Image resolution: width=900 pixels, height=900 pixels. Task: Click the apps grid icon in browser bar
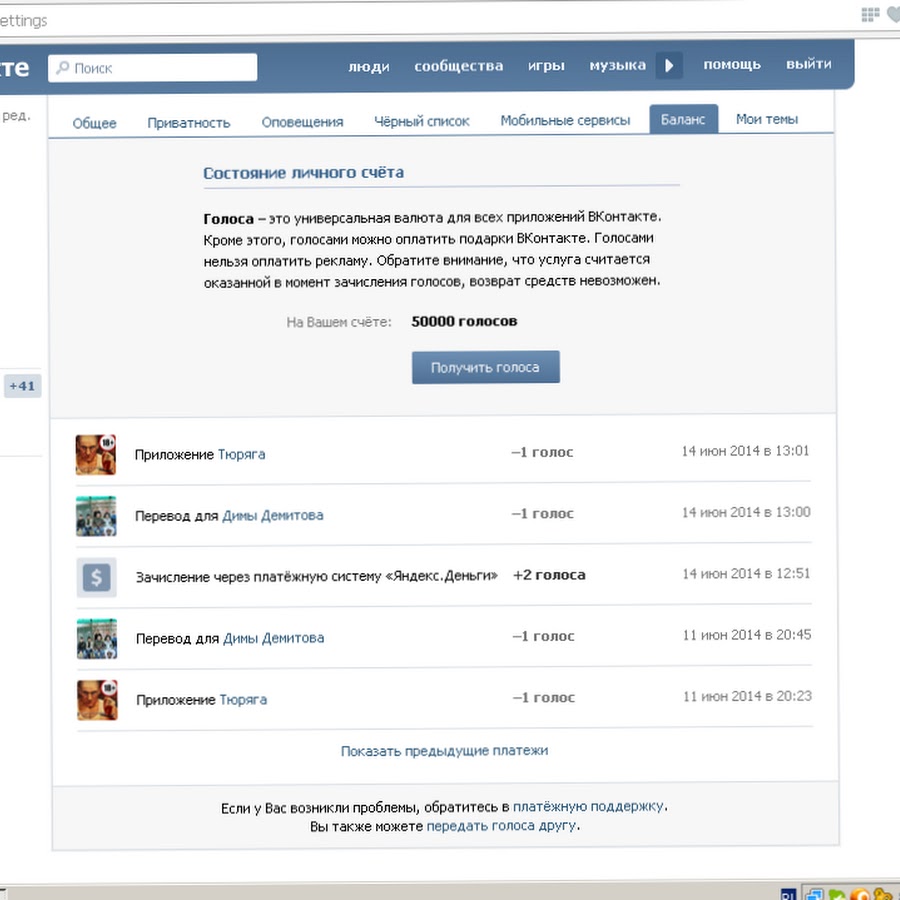(870, 15)
